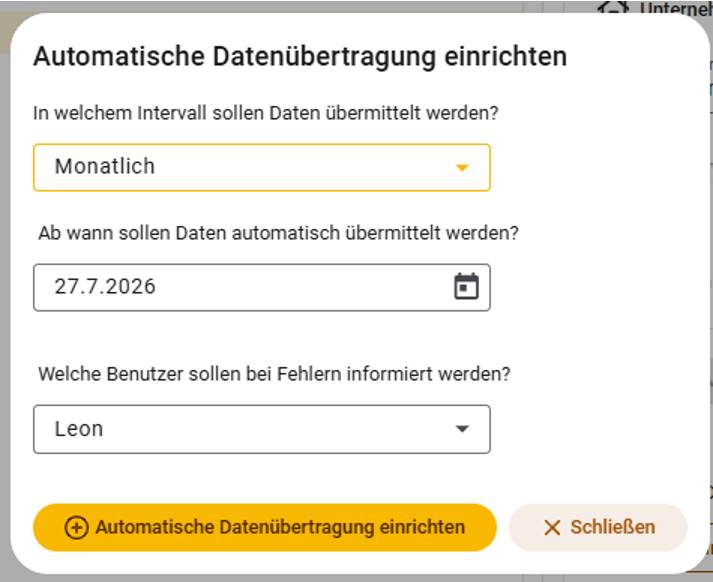Click the start date field showing 27.7.2026
Image resolution: width=713 pixels, height=582 pixels.
tap(262, 287)
